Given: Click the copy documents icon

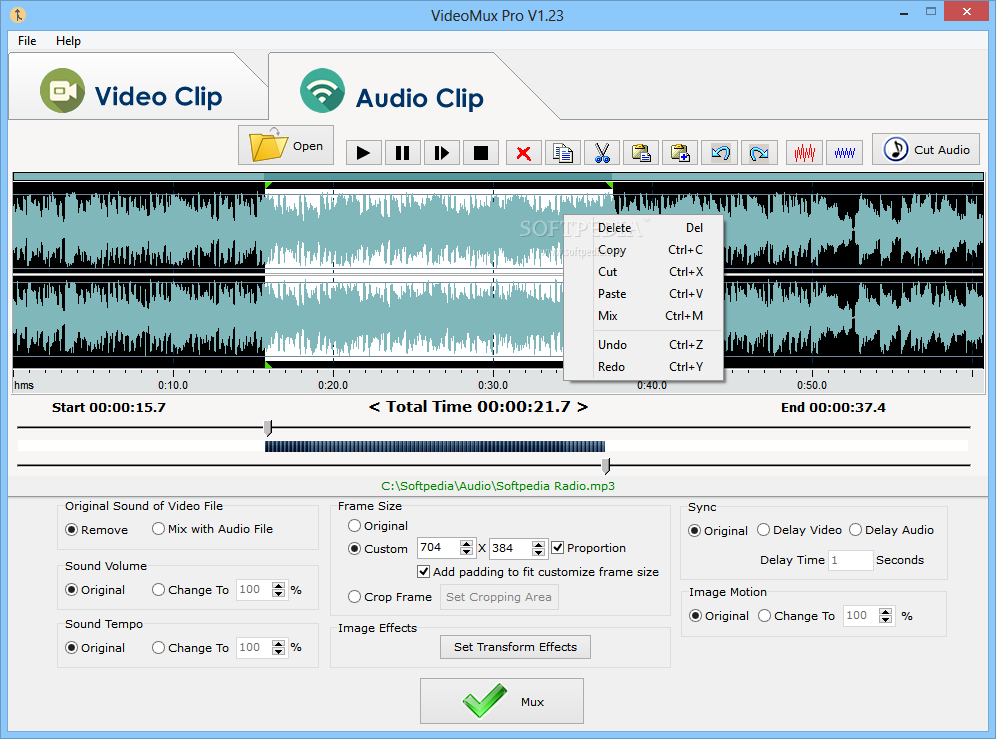Looking at the screenshot, I should 563,153.
